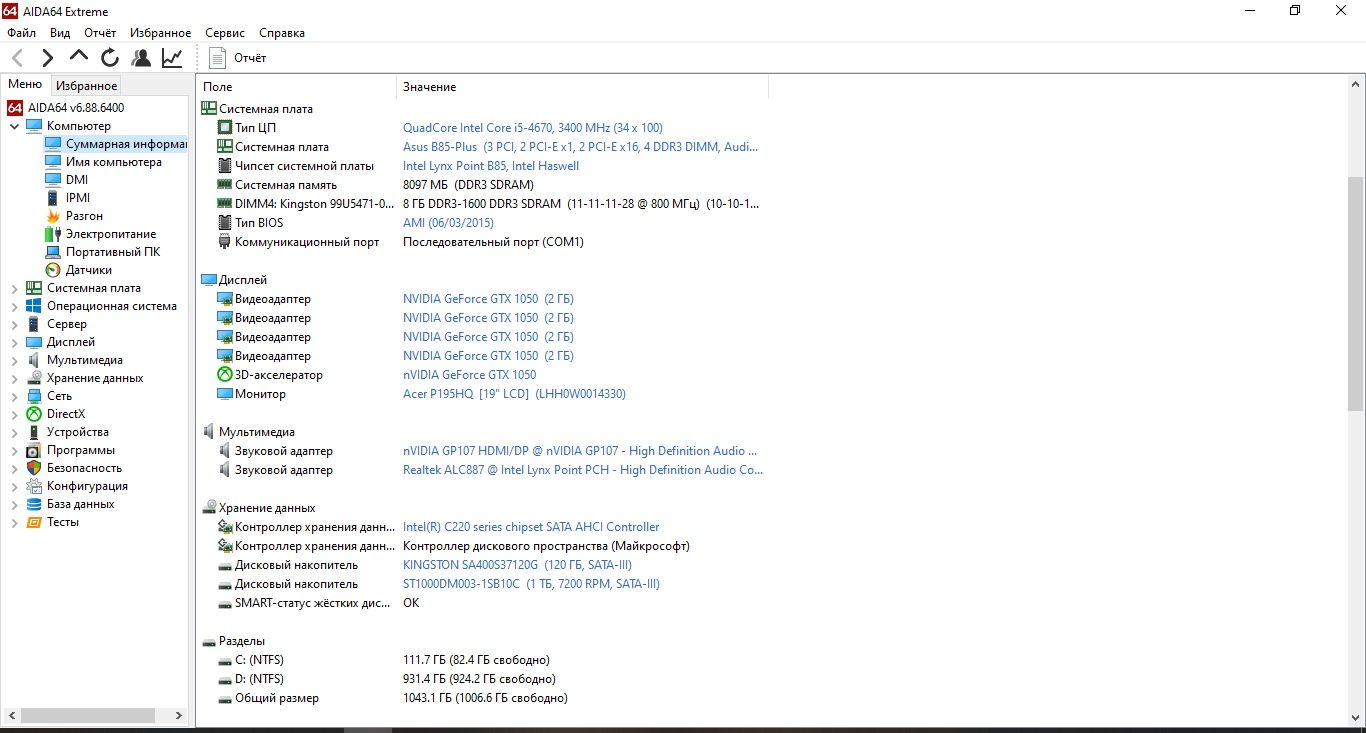Image resolution: width=1366 pixels, height=733 pixels.
Task: Click the Электропитание battery icon
Action: (x=53, y=234)
